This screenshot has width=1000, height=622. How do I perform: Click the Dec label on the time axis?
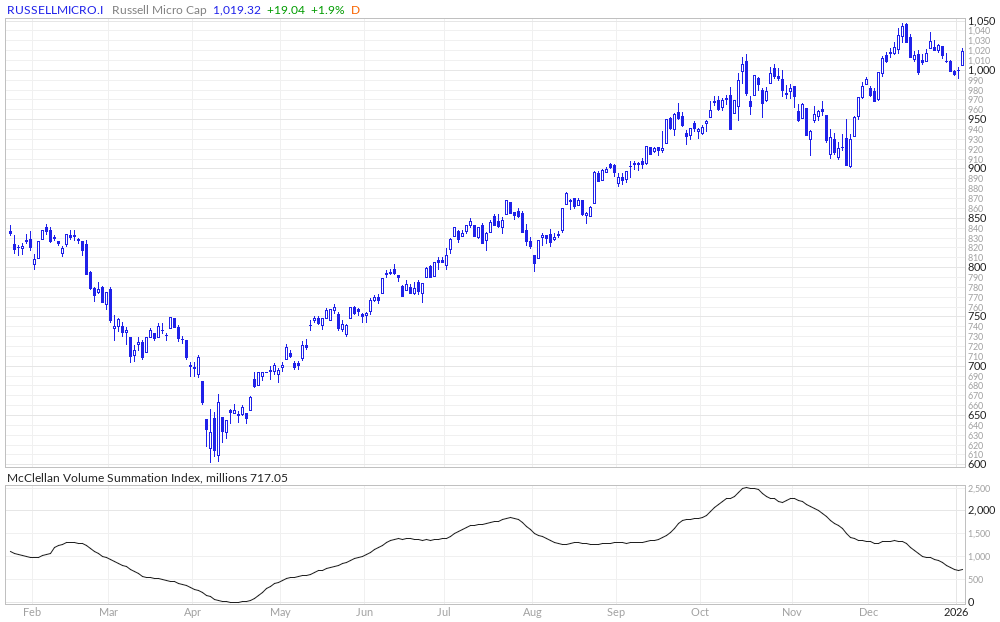point(868,611)
